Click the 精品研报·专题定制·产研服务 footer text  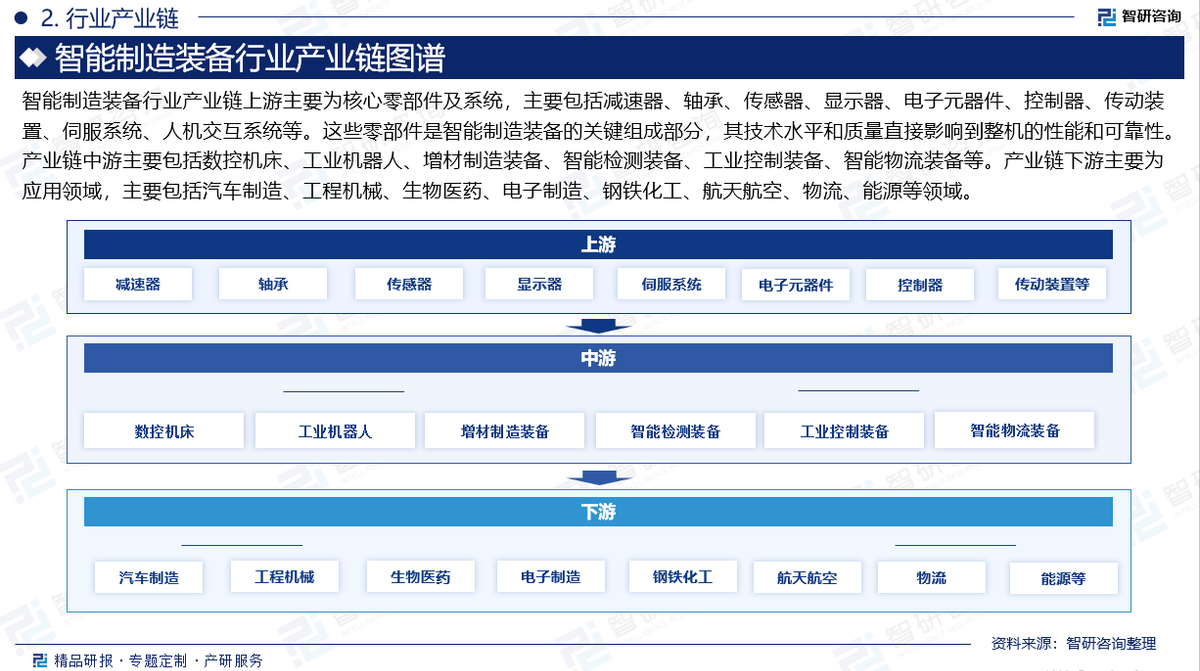coord(155,660)
